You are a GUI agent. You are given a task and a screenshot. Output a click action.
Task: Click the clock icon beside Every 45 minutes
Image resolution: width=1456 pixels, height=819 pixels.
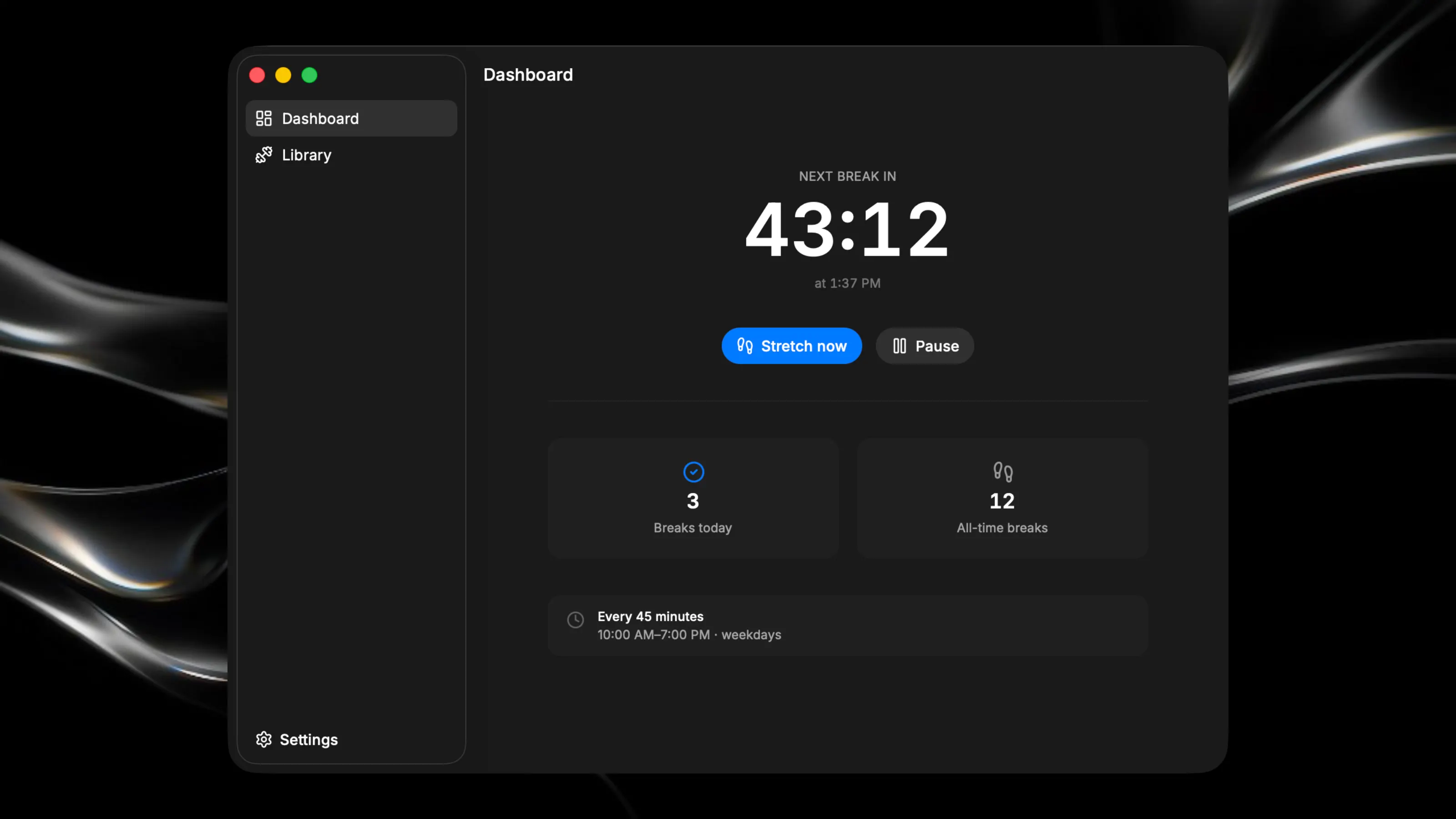click(x=576, y=620)
